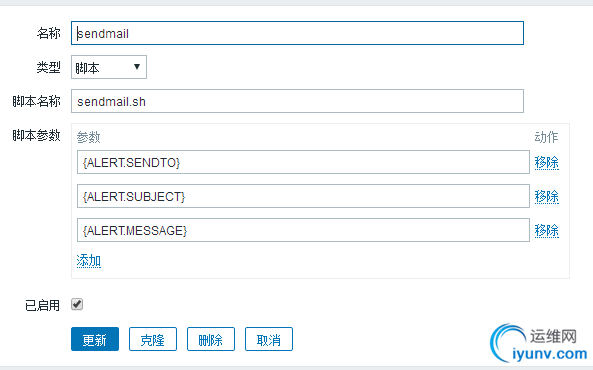Remove the {ALERT.SUBJECT} parameter via 移除
593x370 pixels.
pyautogui.click(x=546, y=196)
